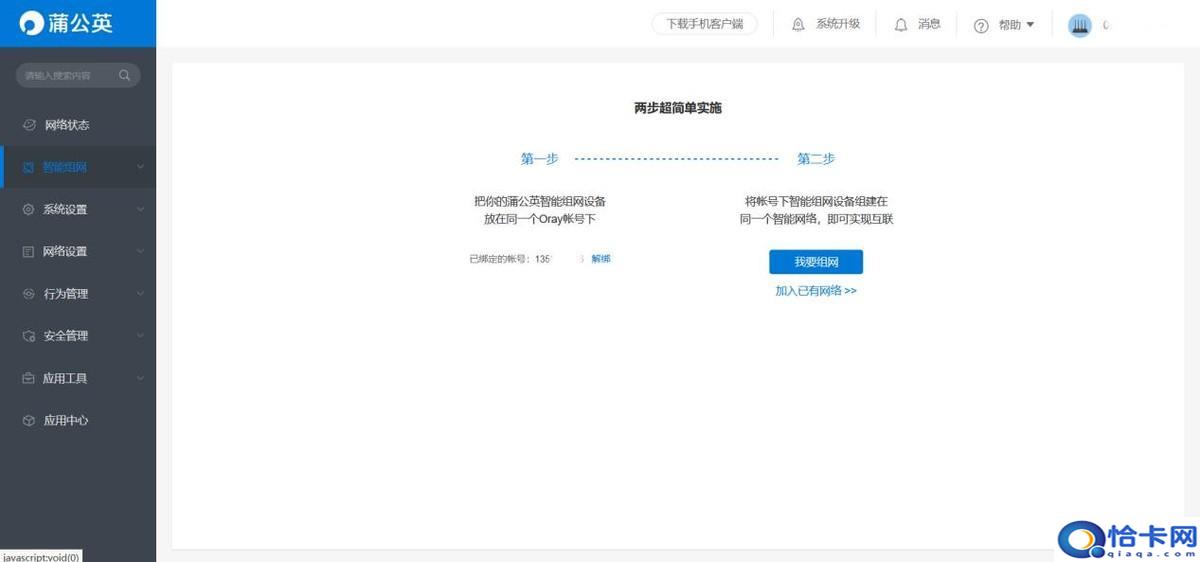Click the 帮助 question mark icon

click(x=981, y=25)
